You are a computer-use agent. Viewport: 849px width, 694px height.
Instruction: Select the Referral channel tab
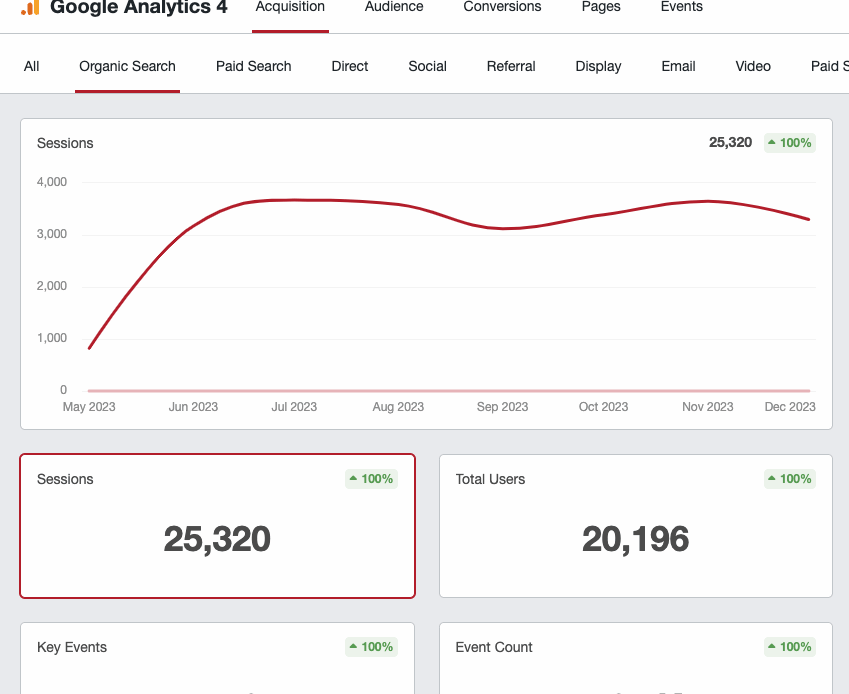511,66
